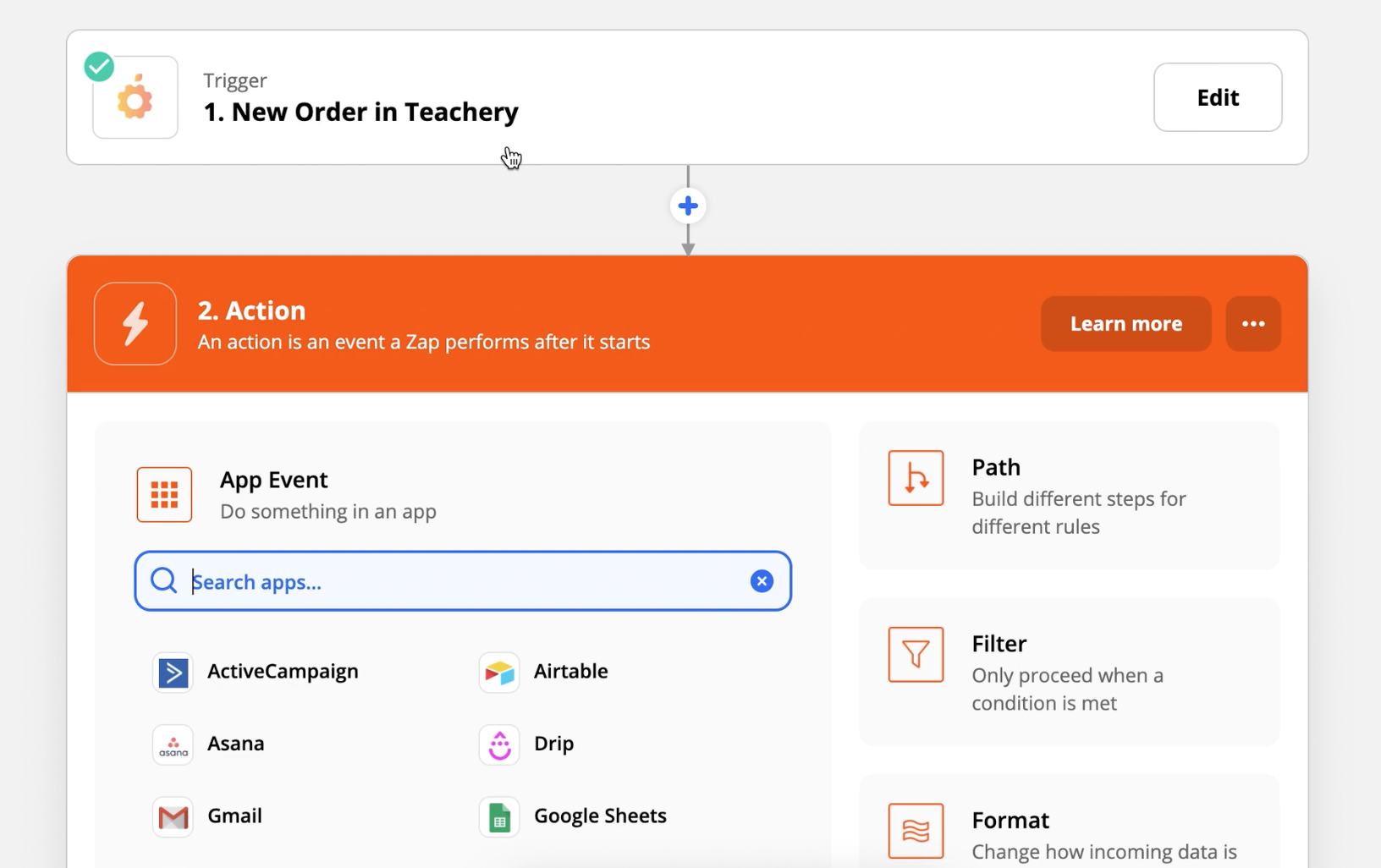Open the Learn more link for actions
Viewport: 1381px width, 868px height.
1126,324
